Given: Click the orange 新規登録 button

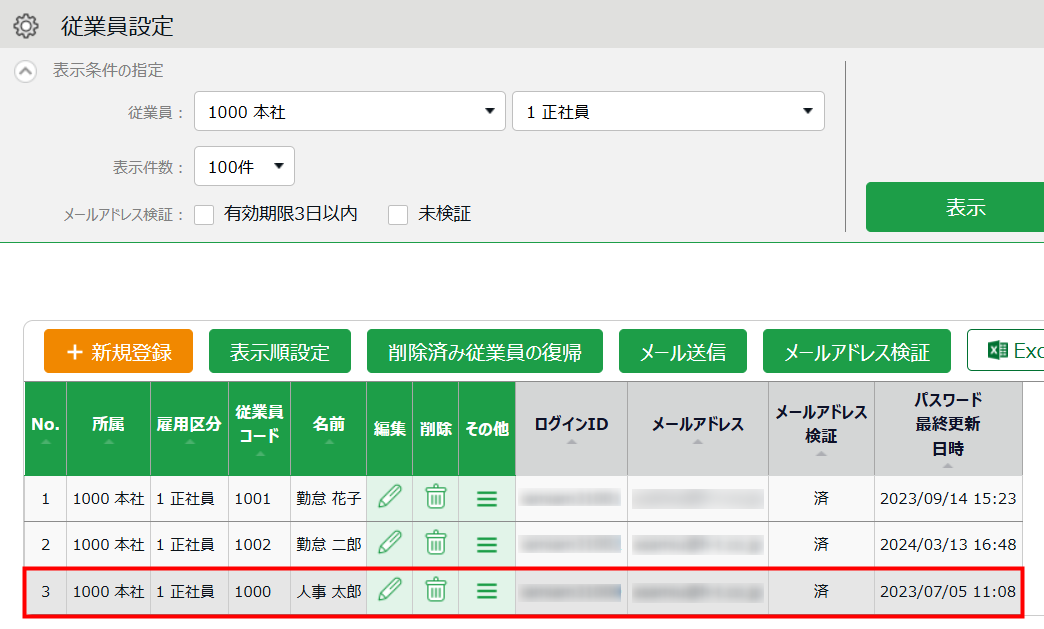Looking at the screenshot, I should 118,352.
